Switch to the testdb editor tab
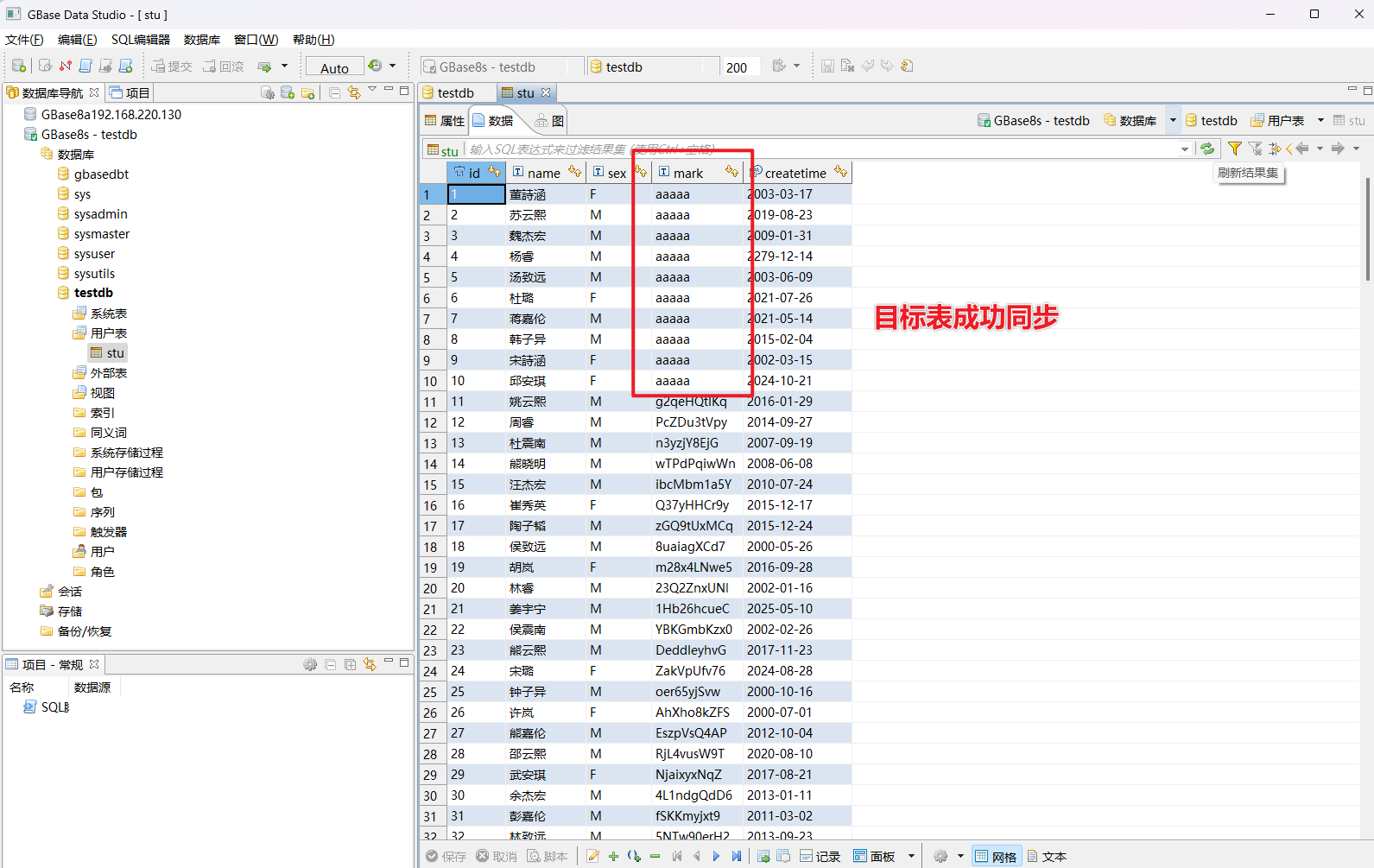This screenshot has width=1374, height=868. click(x=449, y=92)
